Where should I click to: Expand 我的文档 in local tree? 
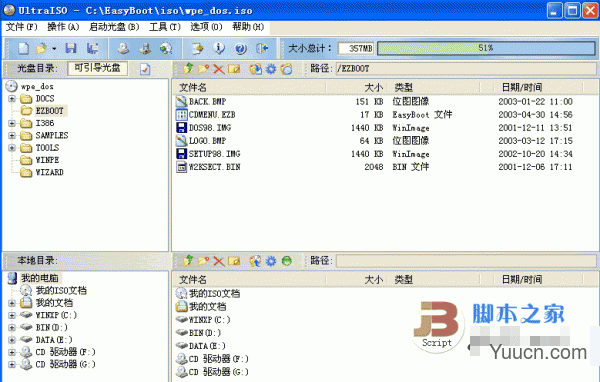(12, 303)
